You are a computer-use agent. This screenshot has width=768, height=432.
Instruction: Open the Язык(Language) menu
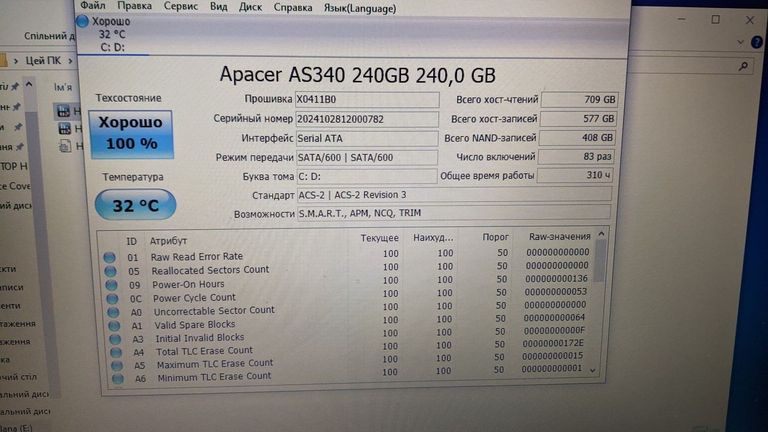pos(360,8)
